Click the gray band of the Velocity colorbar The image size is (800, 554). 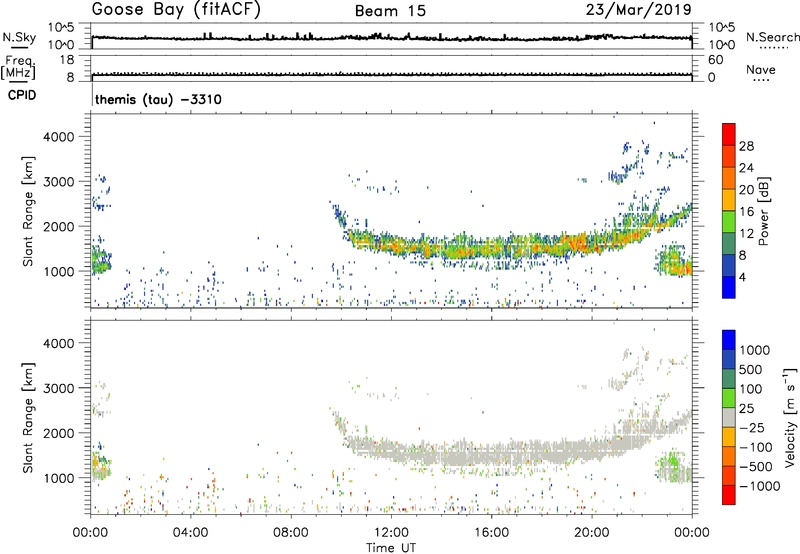tap(729, 417)
